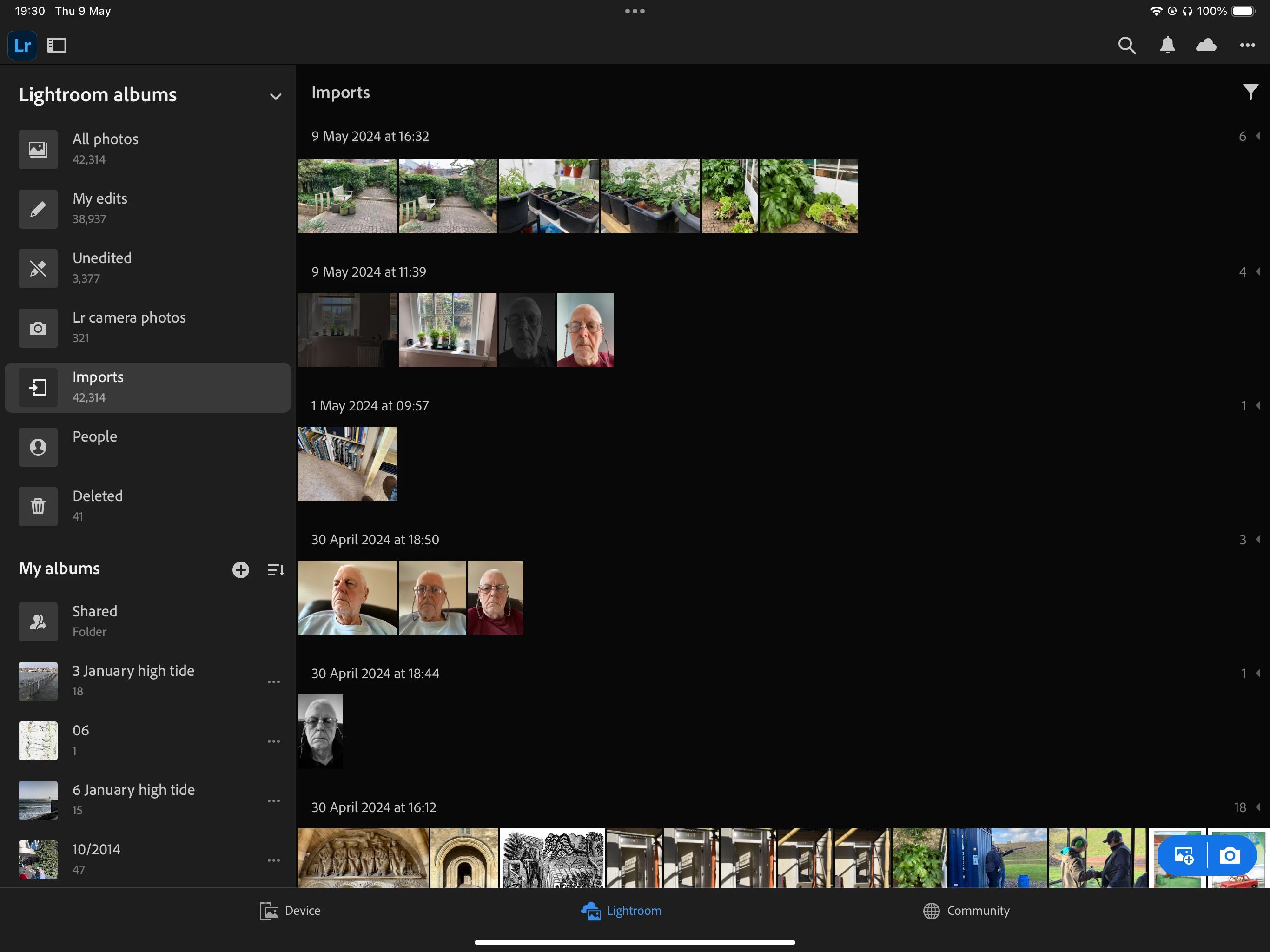Open the bookshelf photo from 1 May
1270x952 pixels.
tap(347, 464)
